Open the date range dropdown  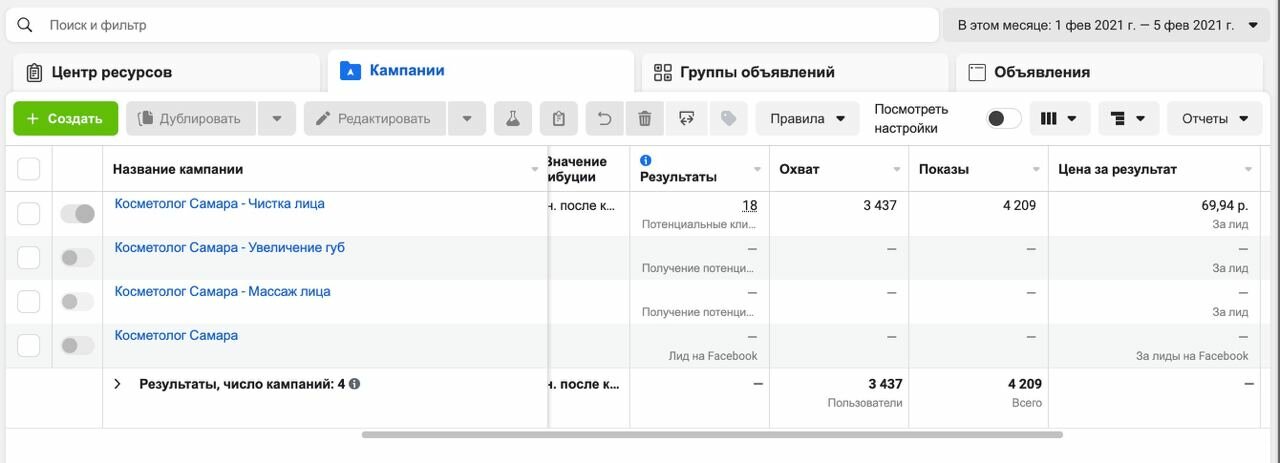[1108, 25]
